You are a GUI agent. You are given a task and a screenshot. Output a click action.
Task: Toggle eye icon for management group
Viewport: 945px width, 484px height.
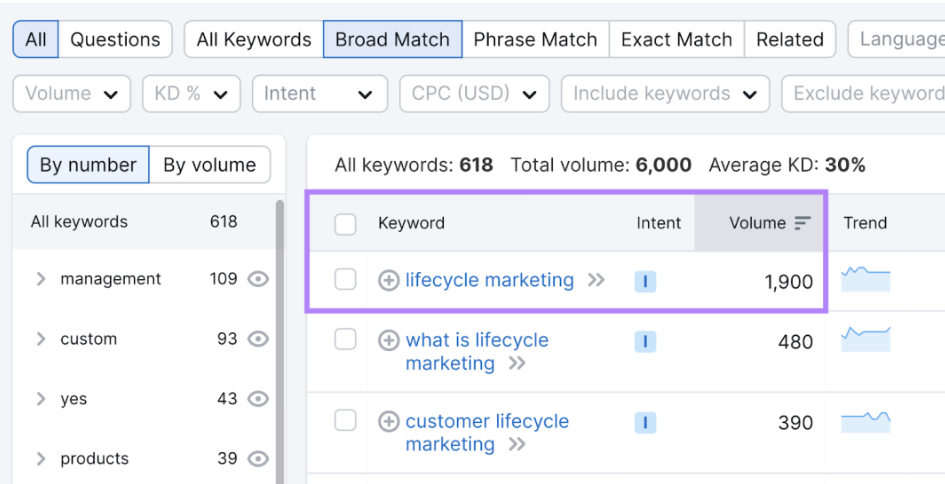[x=258, y=279]
